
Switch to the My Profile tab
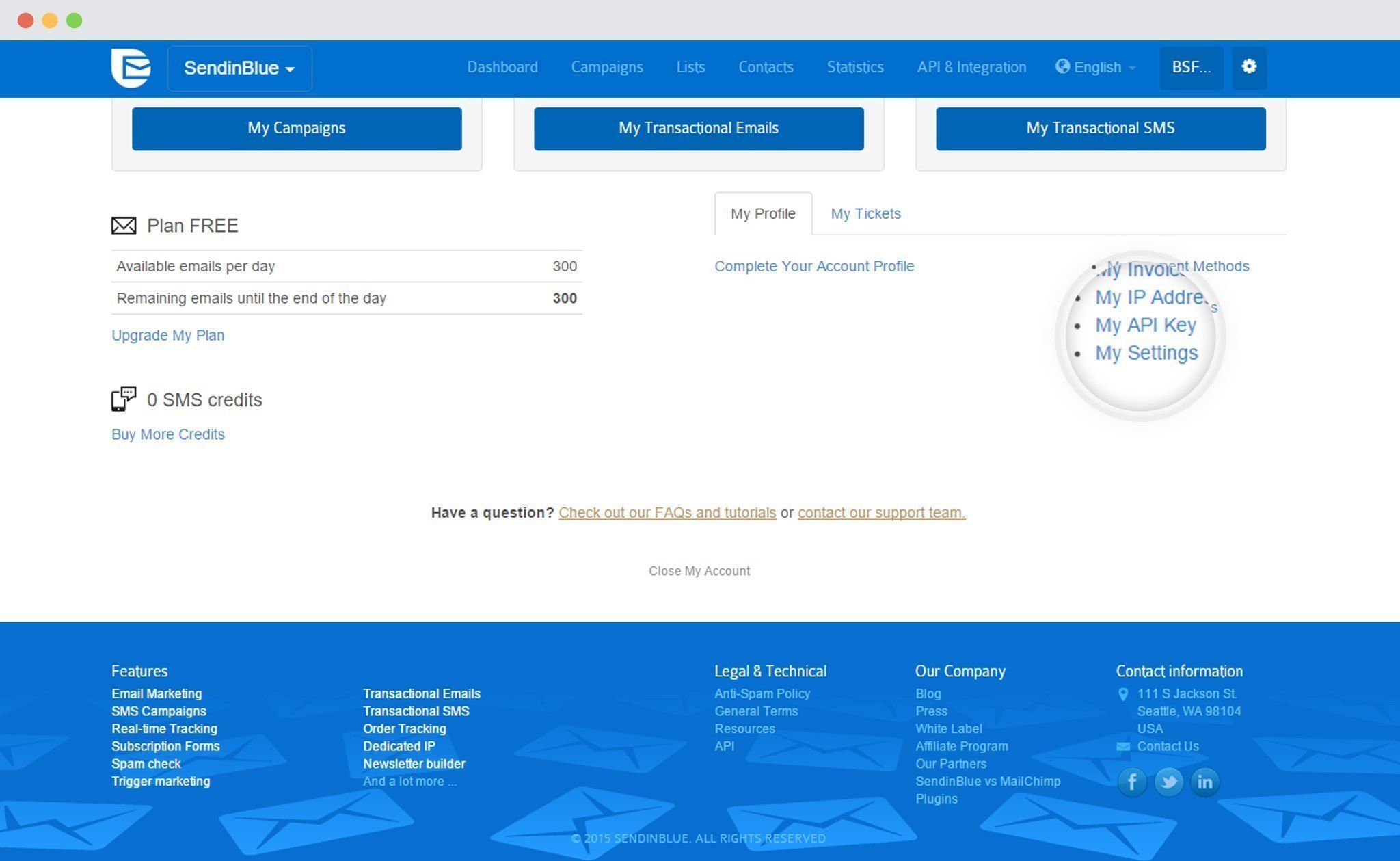point(763,213)
